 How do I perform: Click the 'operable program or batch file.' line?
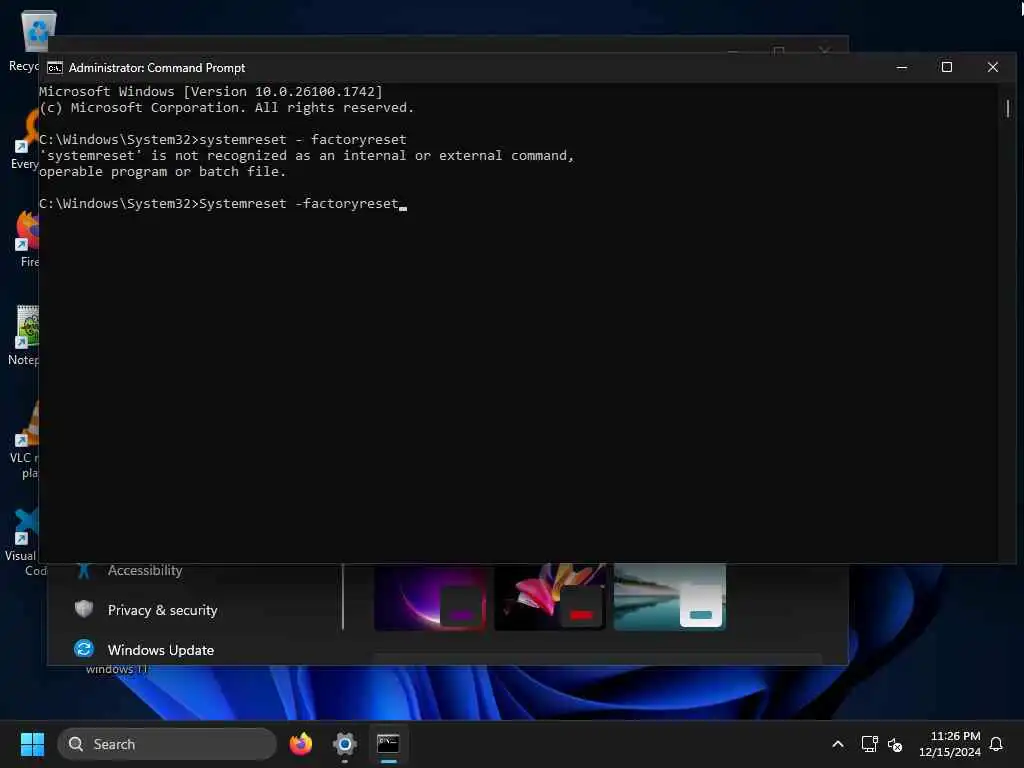(162, 172)
